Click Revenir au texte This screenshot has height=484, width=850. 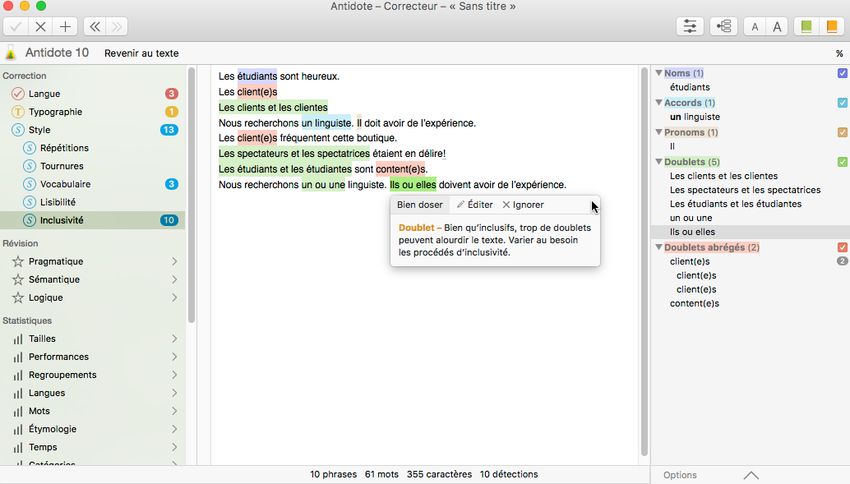pyautogui.click(x=141, y=53)
